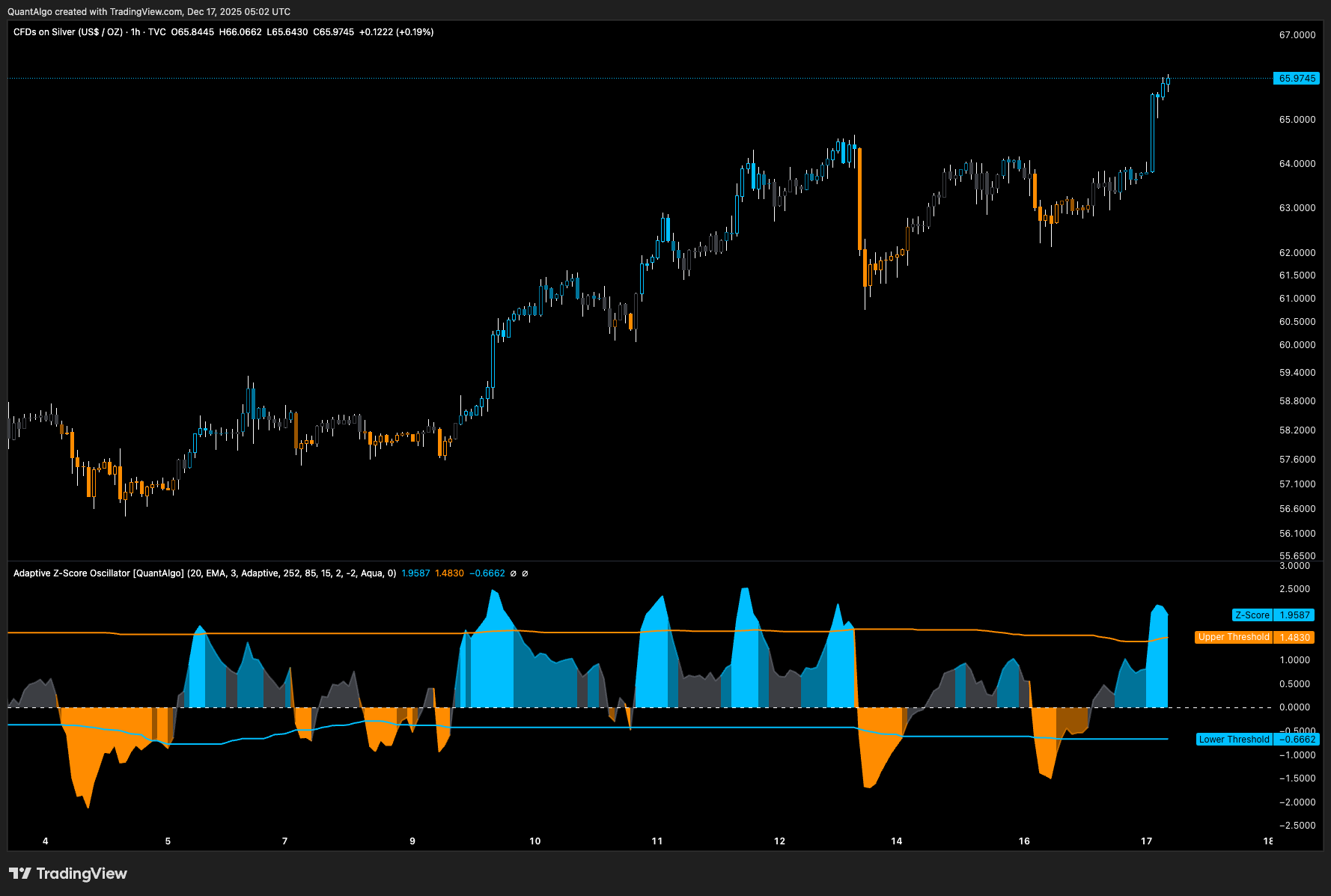Click the −0.6662 value in indicator legend
The height and width of the screenshot is (896, 1331).
pyautogui.click(x=487, y=573)
